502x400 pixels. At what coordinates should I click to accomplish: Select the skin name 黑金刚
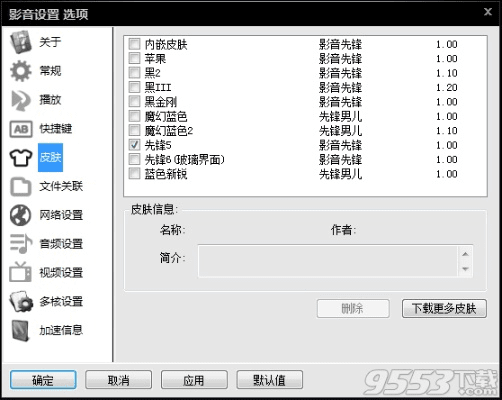(161, 102)
